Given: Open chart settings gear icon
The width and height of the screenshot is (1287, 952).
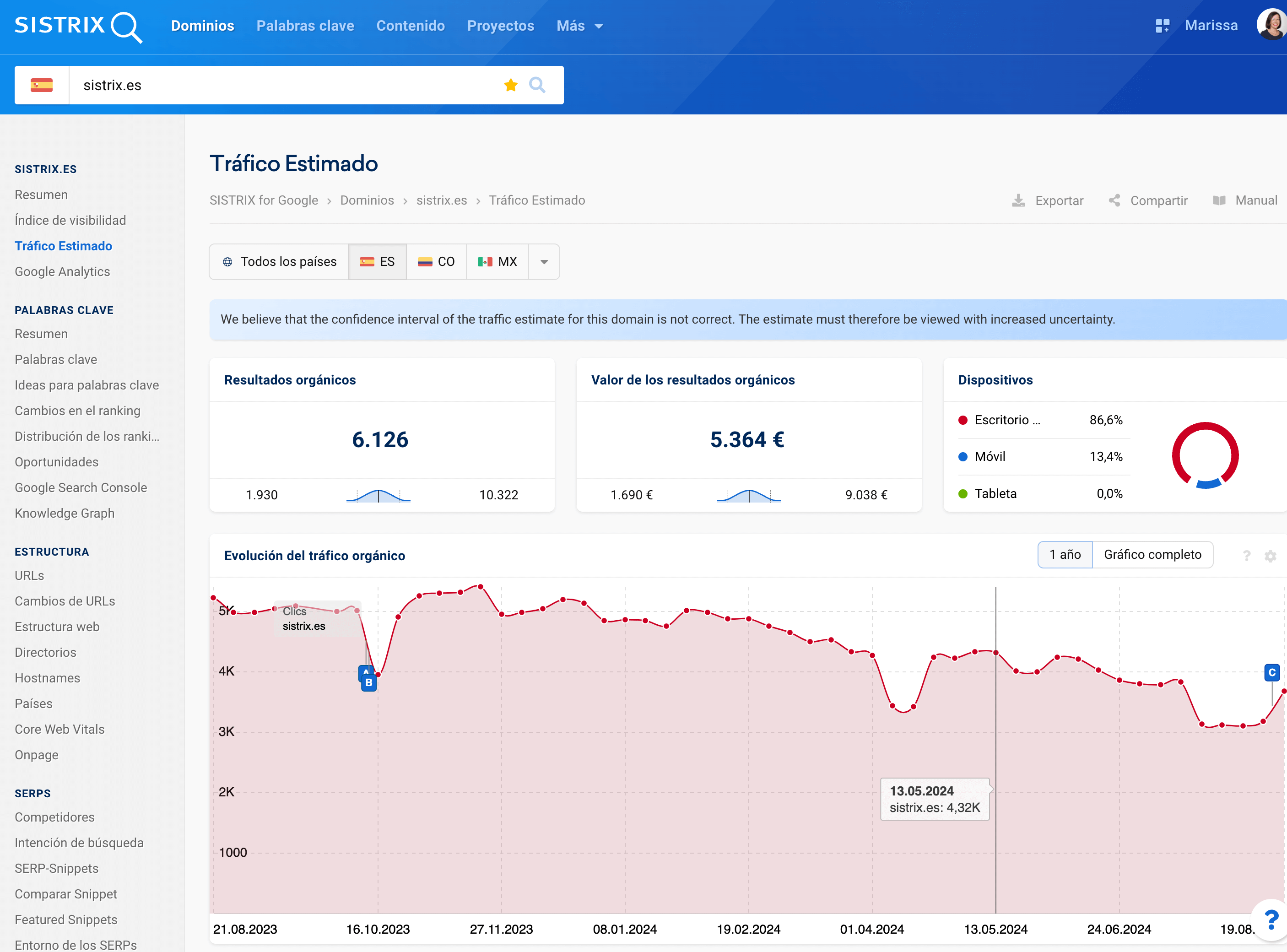Looking at the screenshot, I should (x=1270, y=556).
